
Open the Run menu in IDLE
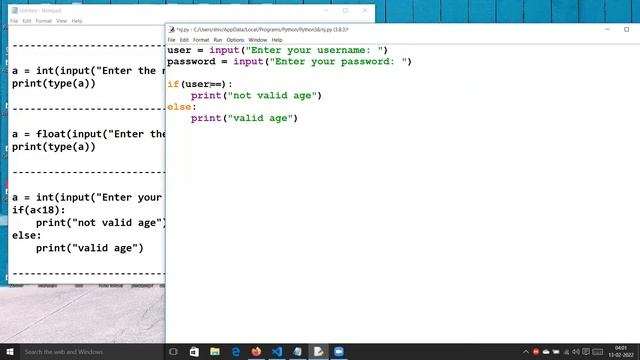click(x=218, y=40)
